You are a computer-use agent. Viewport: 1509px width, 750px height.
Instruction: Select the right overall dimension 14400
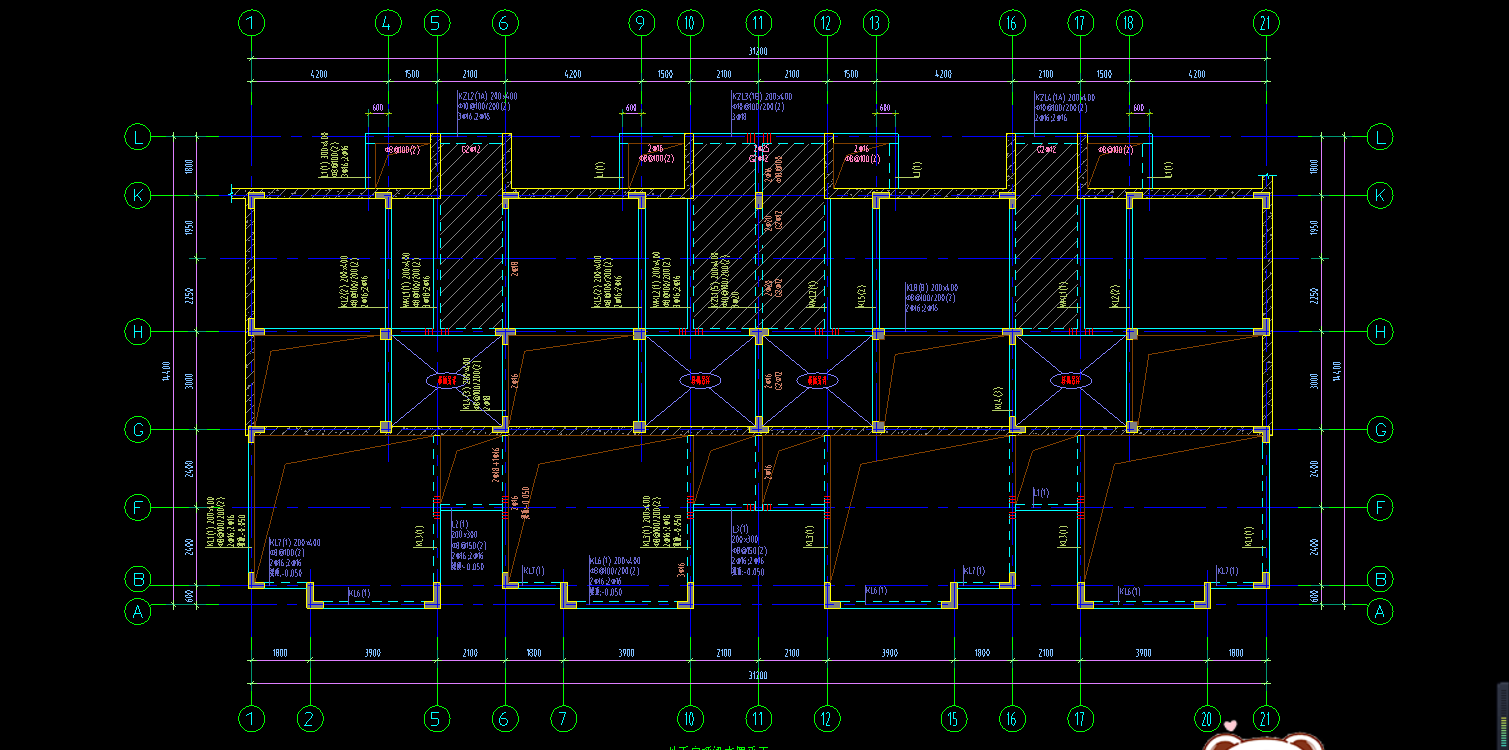[x=1337, y=372]
